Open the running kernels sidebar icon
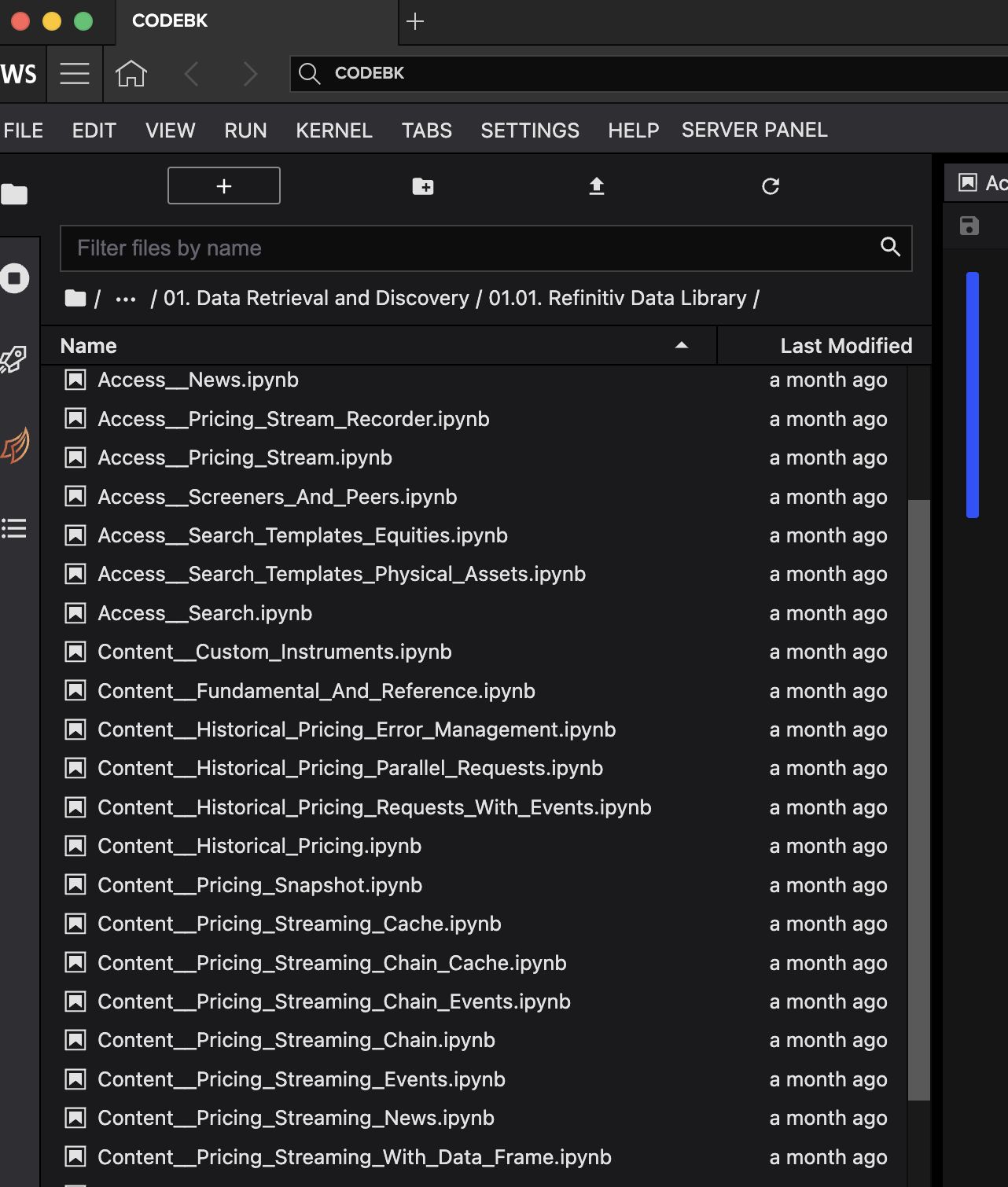Image resolution: width=1008 pixels, height=1187 pixels. [14, 278]
